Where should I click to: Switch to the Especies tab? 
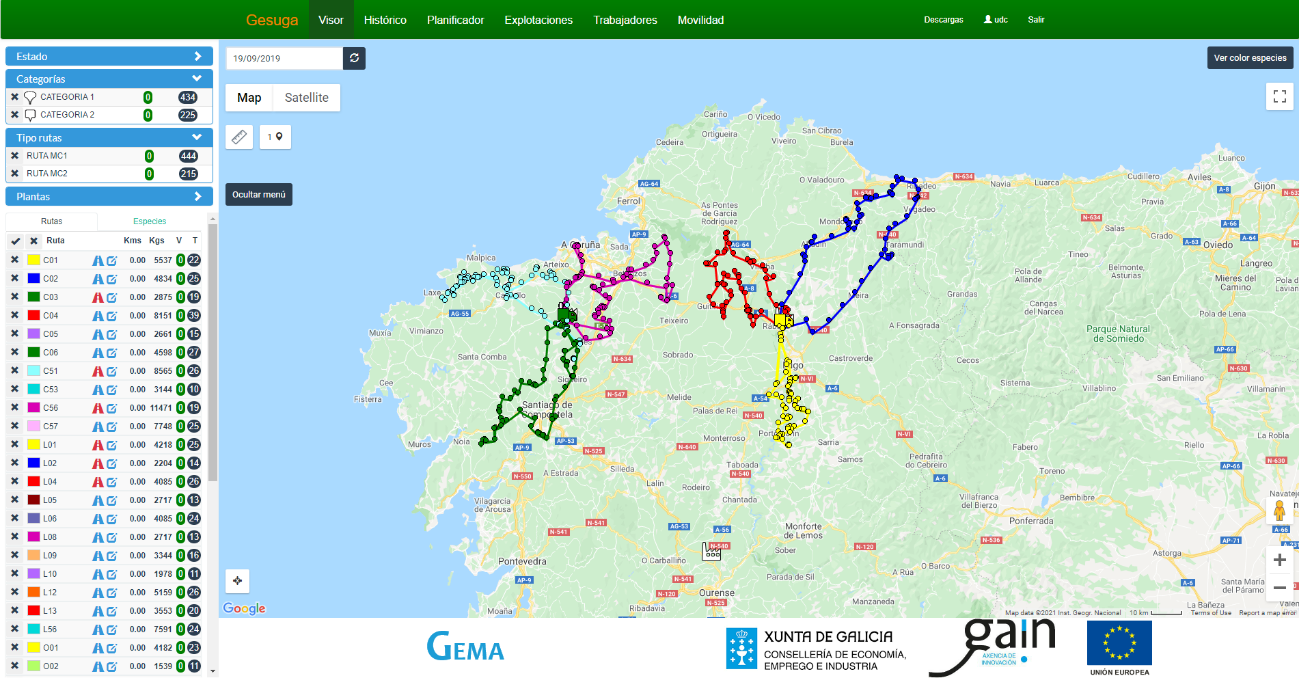(150, 221)
